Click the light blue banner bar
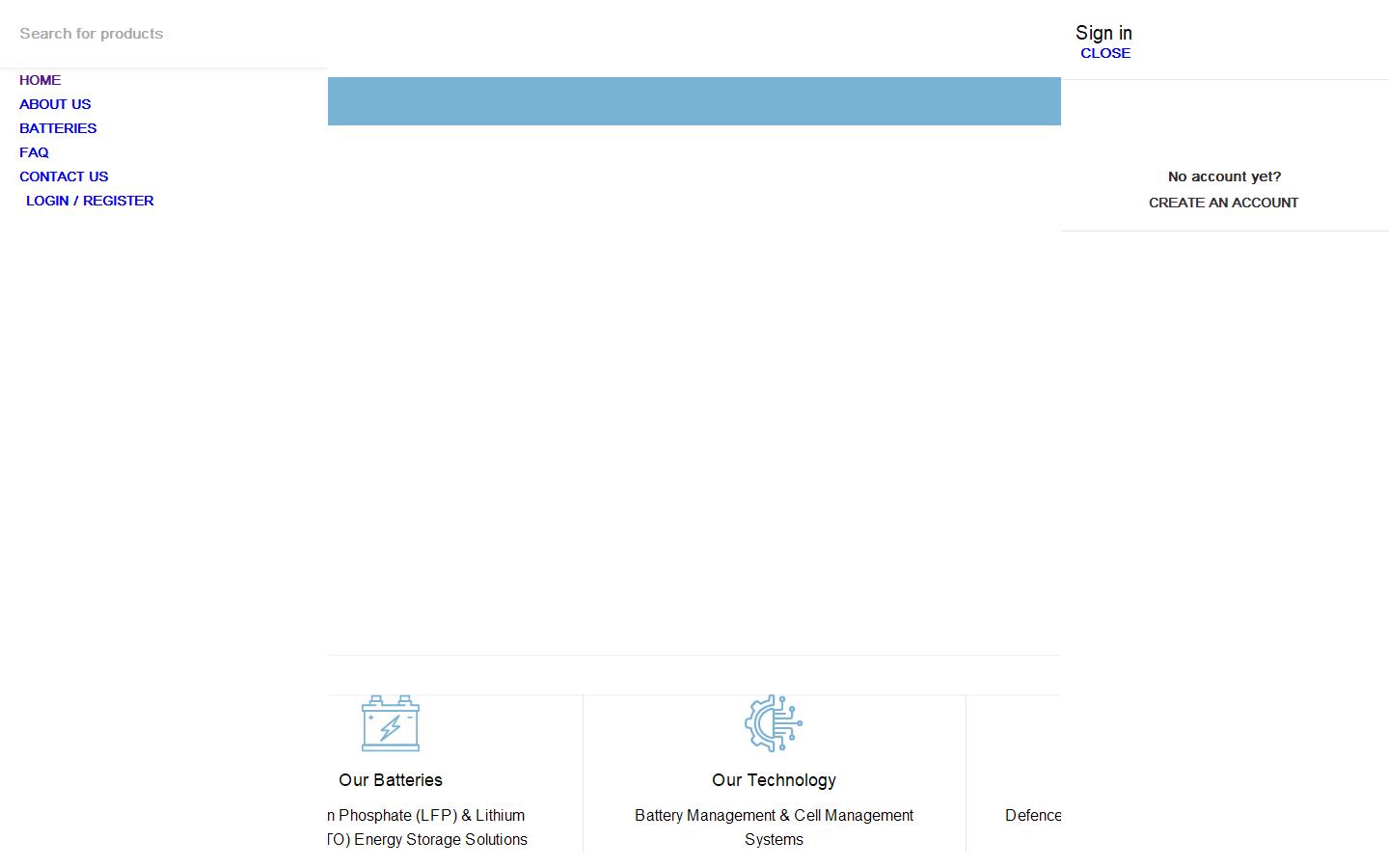This screenshot has width=1389, height=868. click(x=694, y=101)
